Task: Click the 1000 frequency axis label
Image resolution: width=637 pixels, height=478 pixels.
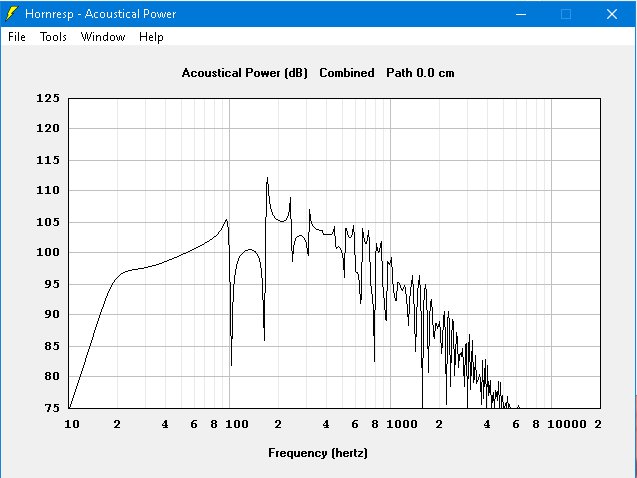Action: click(402, 424)
